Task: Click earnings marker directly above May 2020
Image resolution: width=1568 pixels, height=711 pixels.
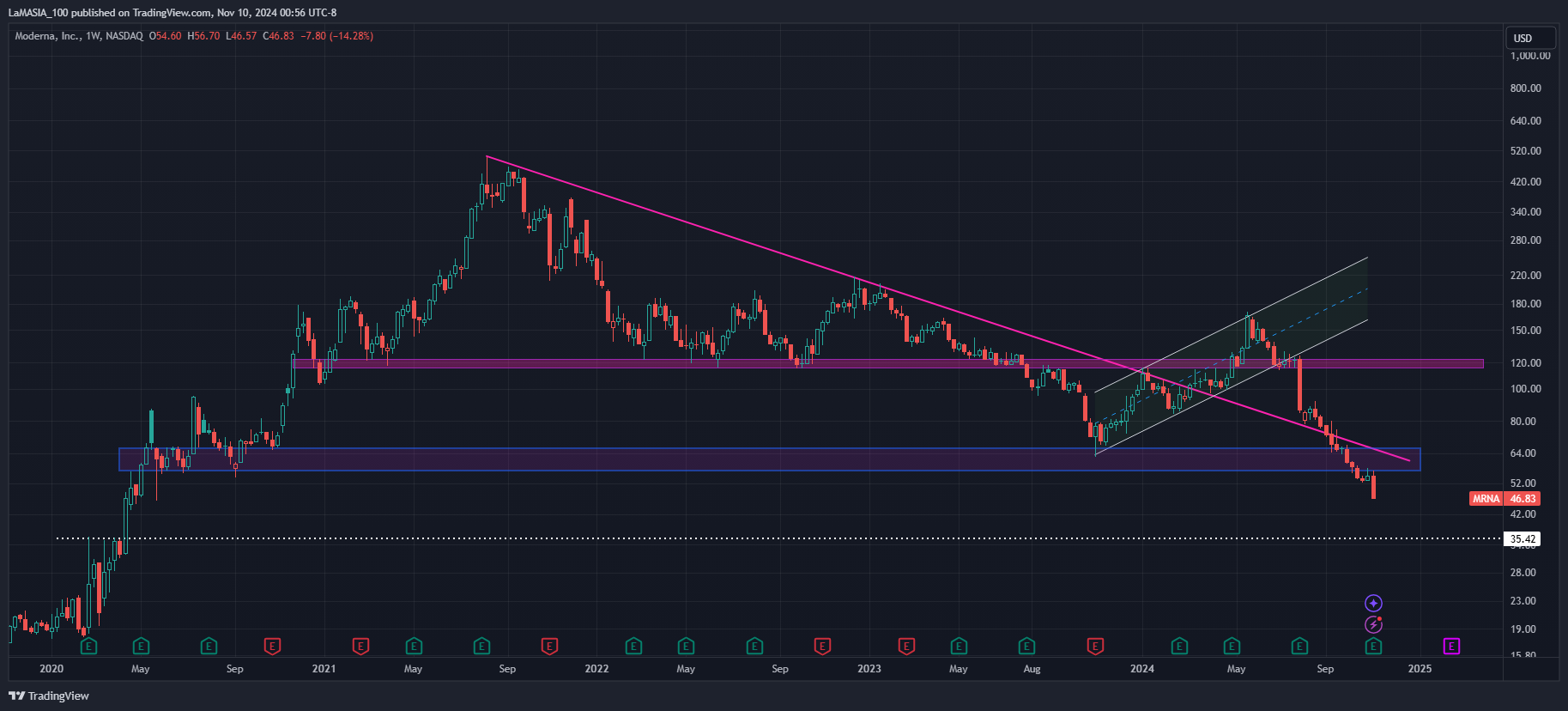Action: 141,646
